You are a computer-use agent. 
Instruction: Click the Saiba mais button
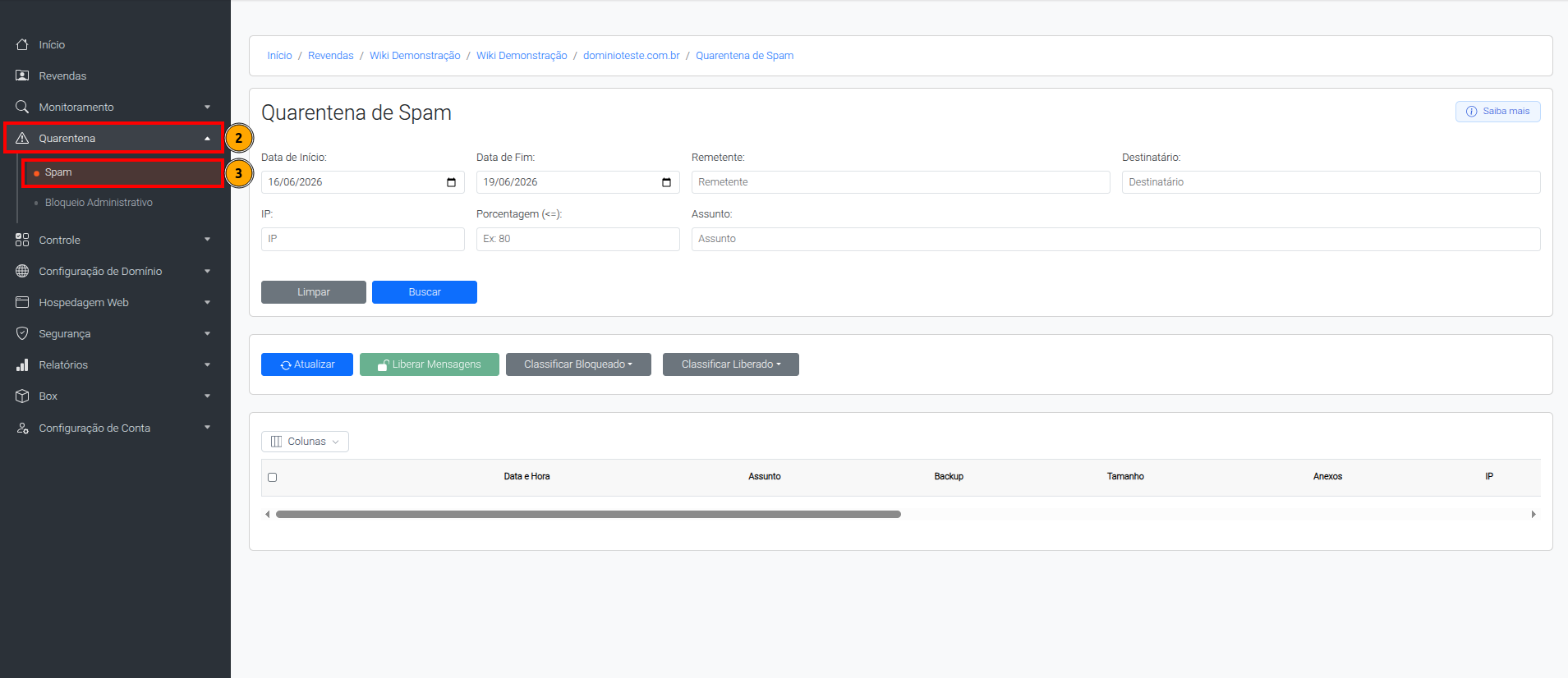coord(1498,112)
